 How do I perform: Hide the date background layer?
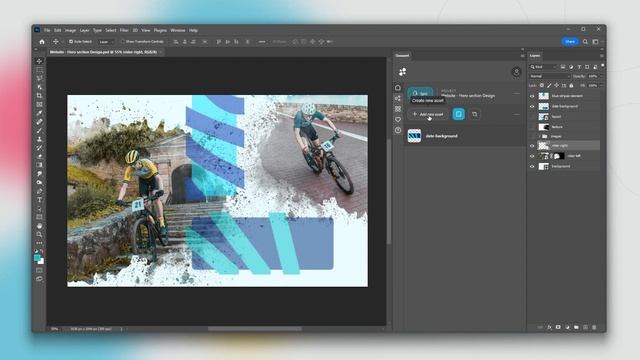pos(532,107)
